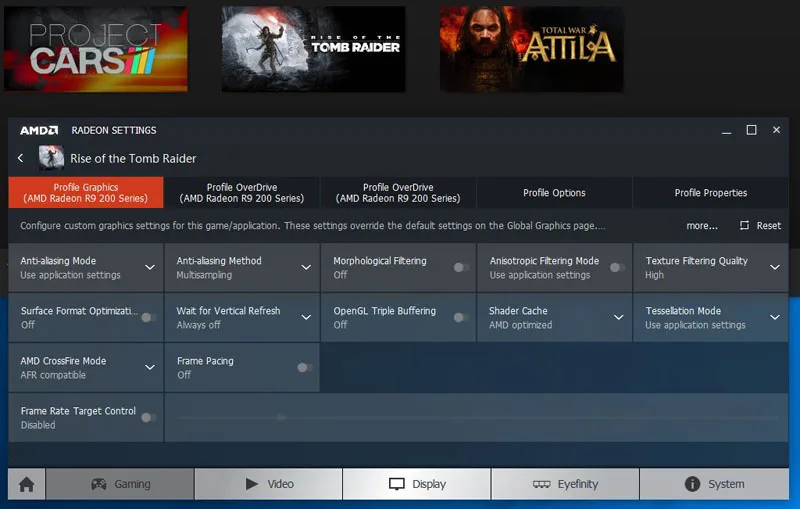
Task: Select the Profile Properties tab
Action: click(710, 193)
